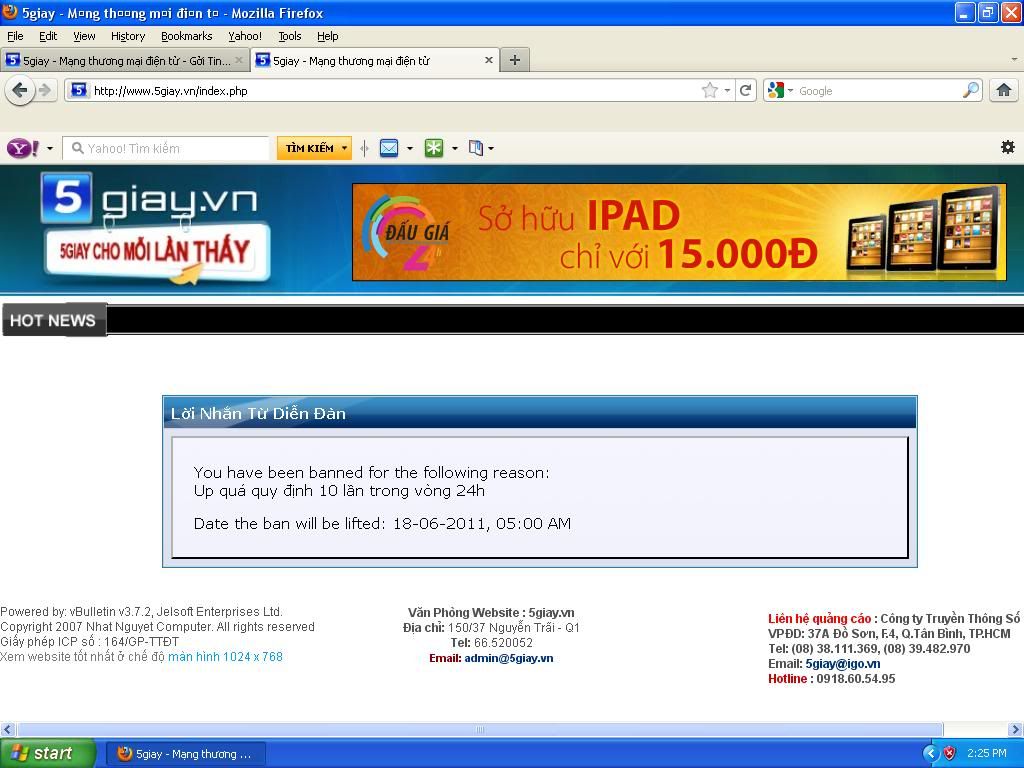
Task: Open the History menu
Action: [x=127, y=36]
